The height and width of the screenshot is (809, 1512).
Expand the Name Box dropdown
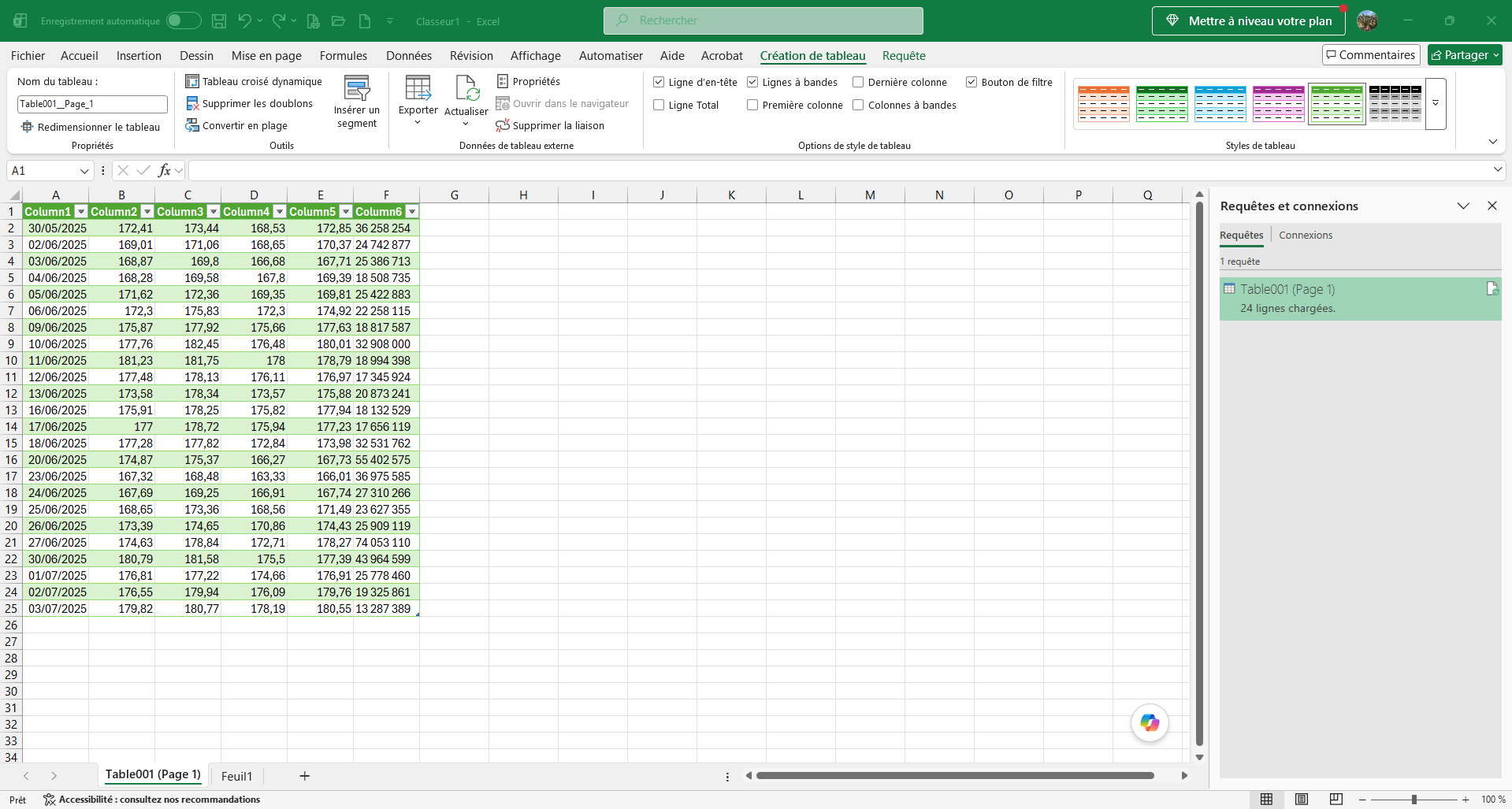coord(84,171)
